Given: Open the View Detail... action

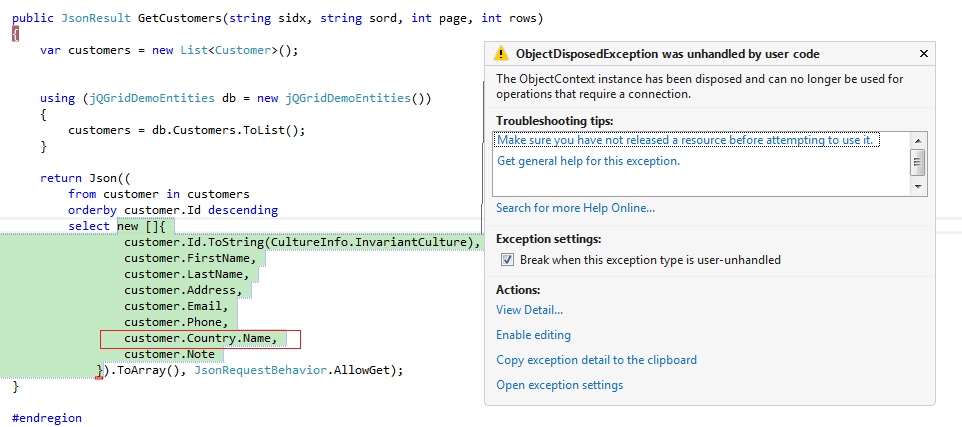Looking at the screenshot, I should [x=529, y=310].
